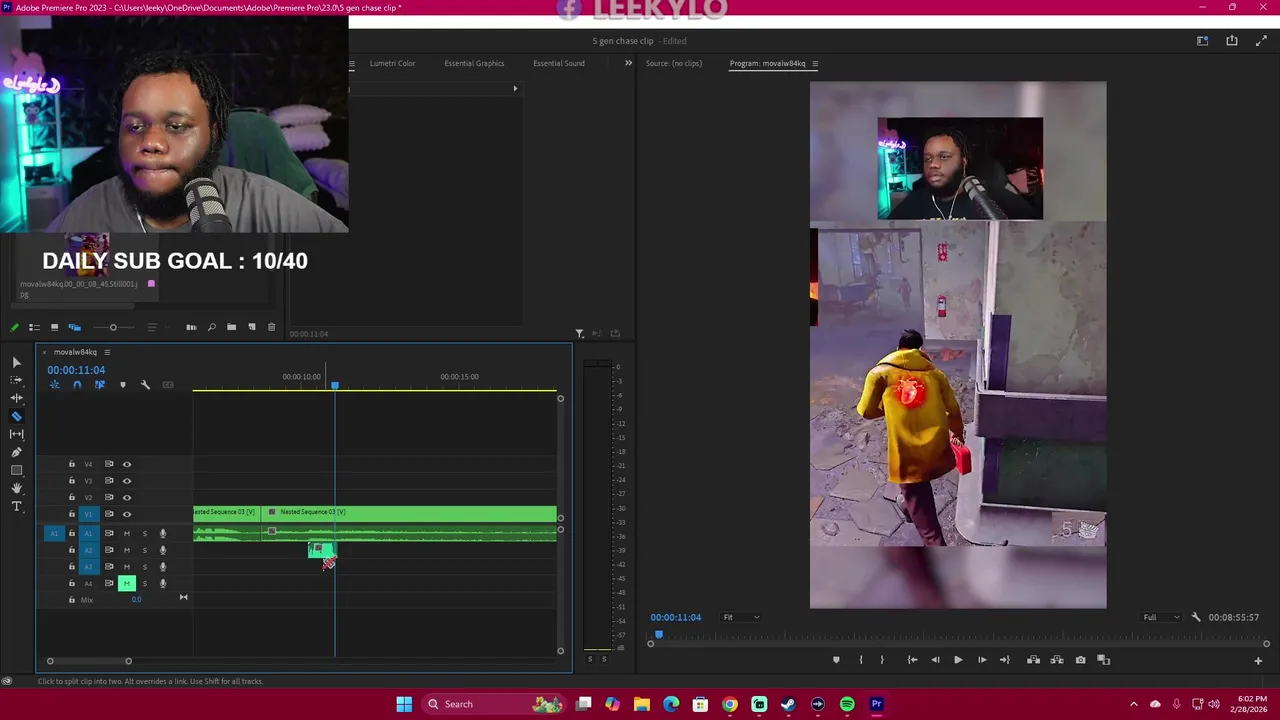Switch to the Lumetri Color tab
The height and width of the screenshot is (720, 1280).
[392, 63]
